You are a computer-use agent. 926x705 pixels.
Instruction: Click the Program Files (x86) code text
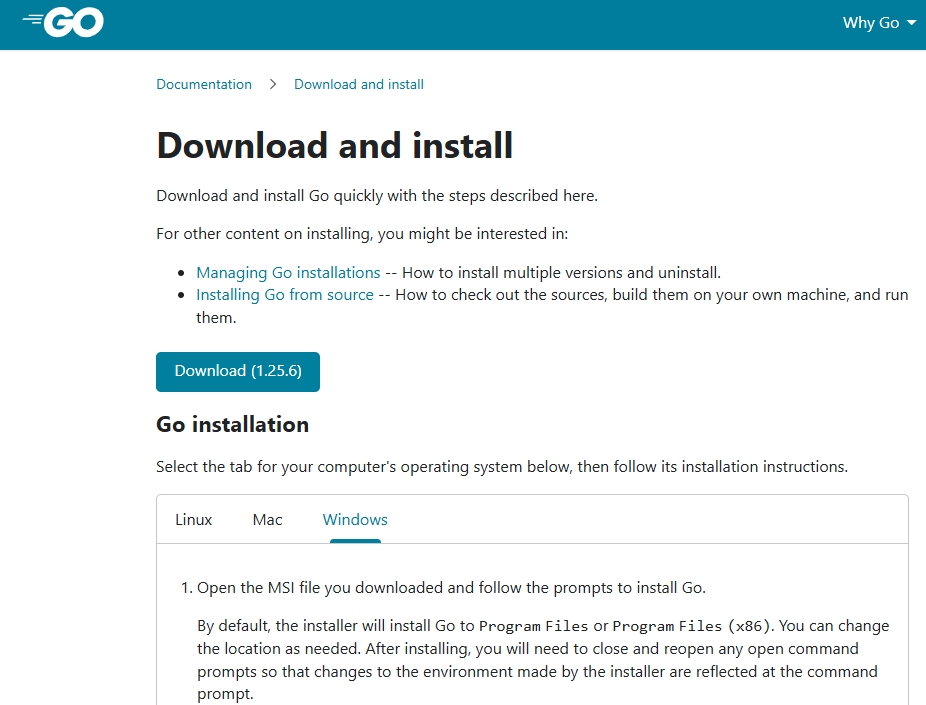(x=691, y=626)
